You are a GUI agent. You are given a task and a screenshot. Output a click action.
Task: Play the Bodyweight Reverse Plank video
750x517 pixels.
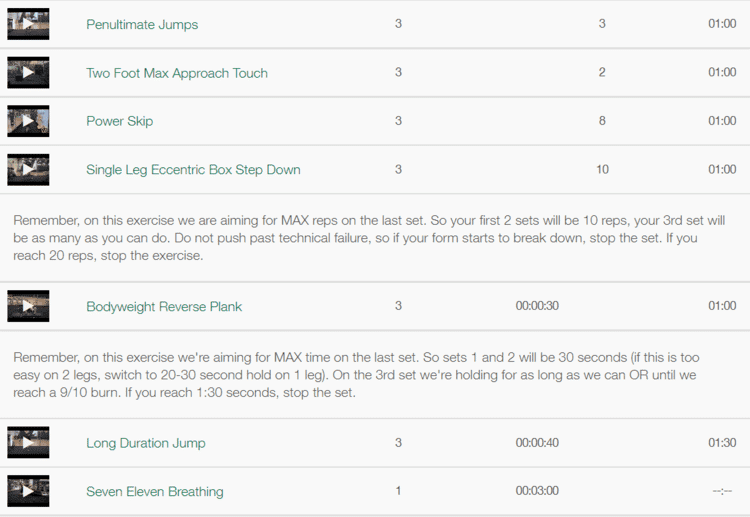point(28,306)
